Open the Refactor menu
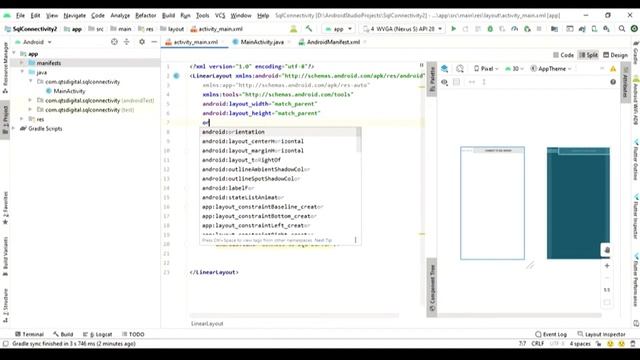The image size is (640, 360). (145, 16)
